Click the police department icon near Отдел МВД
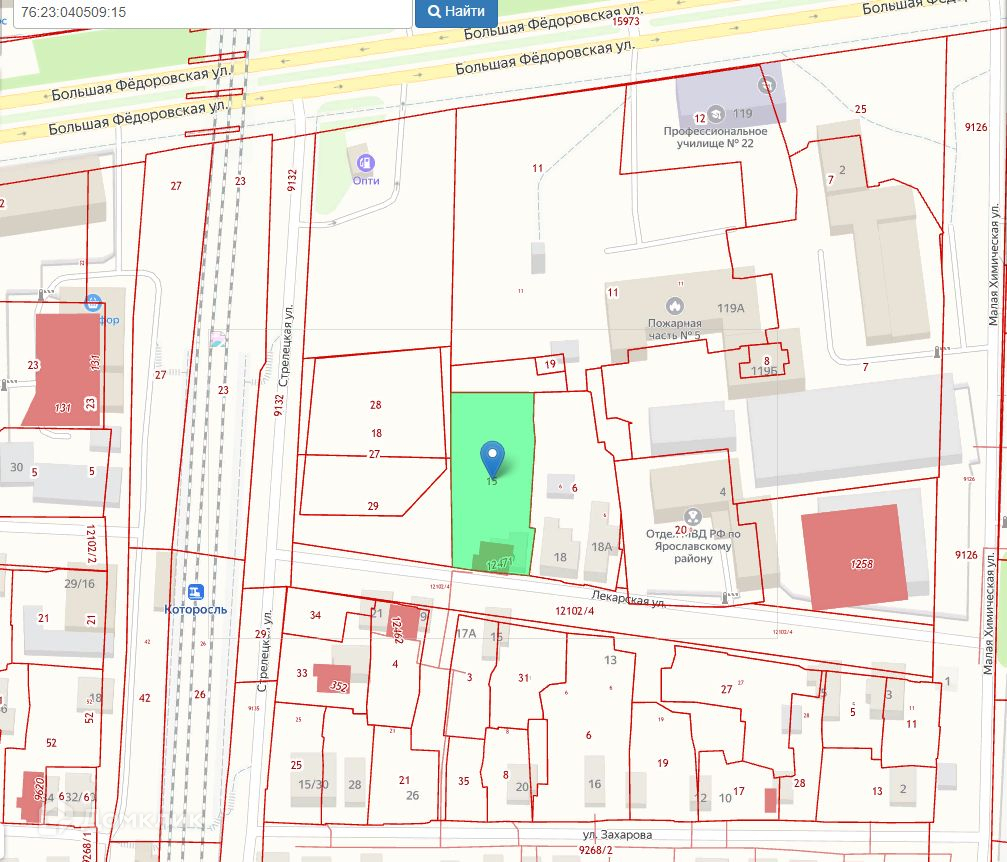The height and width of the screenshot is (862, 1007). [x=692, y=516]
